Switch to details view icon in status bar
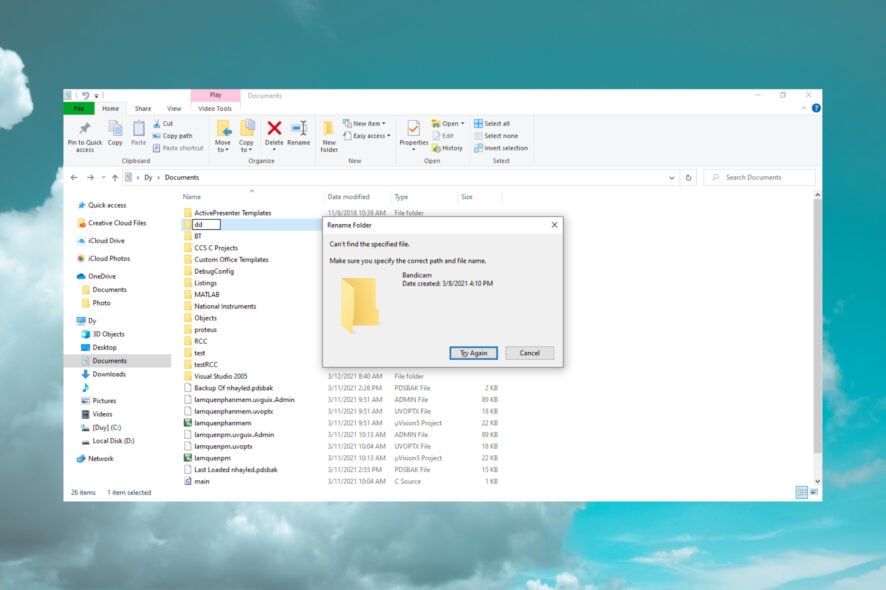Screen dimensions: 886x590 [801, 493]
